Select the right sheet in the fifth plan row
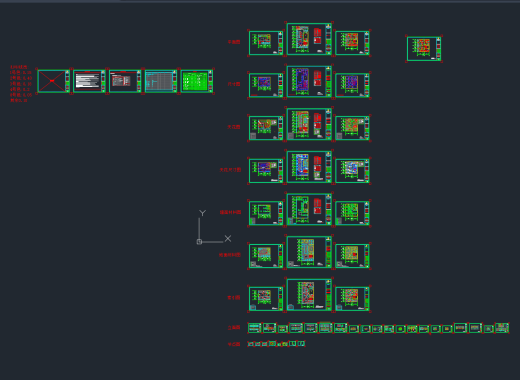Image resolution: width=520 pixels, height=380 pixels. coord(353,213)
